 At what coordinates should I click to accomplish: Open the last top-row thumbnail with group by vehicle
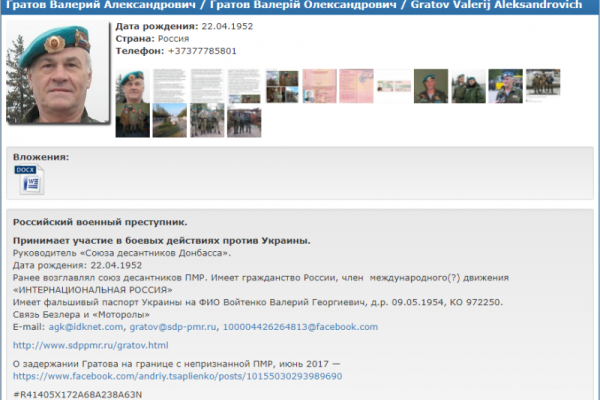coord(543,86)
